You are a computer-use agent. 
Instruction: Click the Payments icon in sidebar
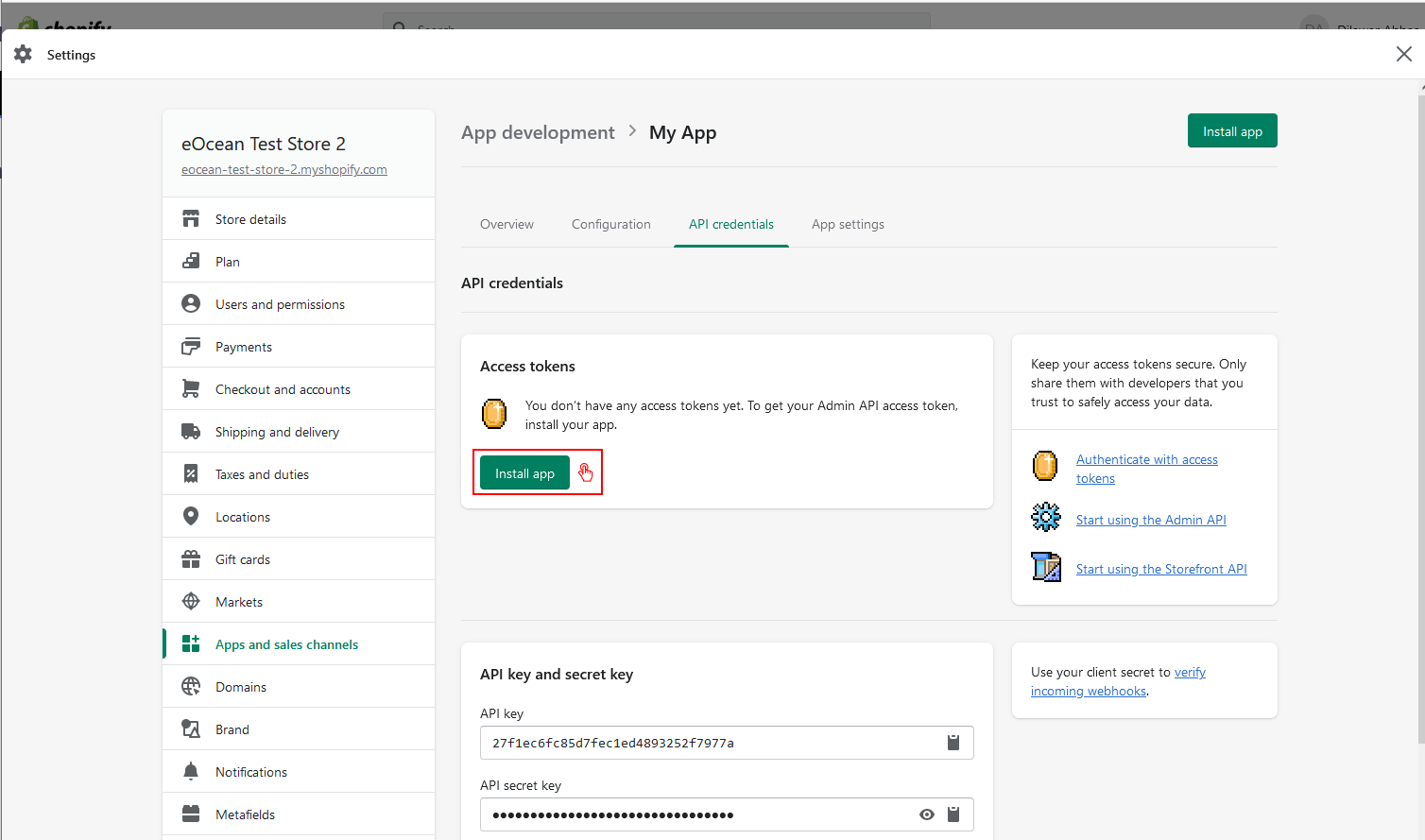191,347
